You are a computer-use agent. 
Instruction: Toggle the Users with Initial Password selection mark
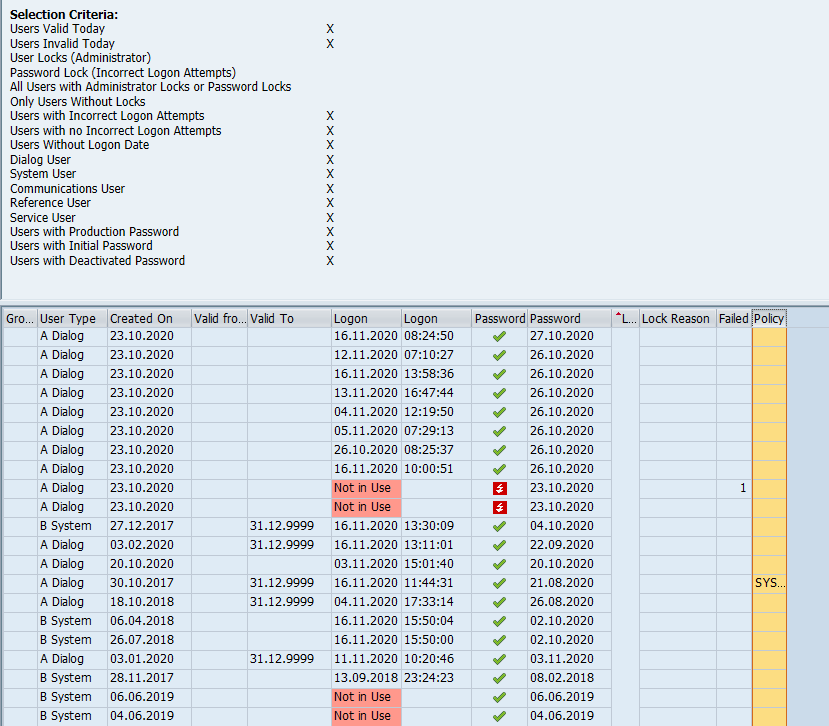tap(330, 245)
